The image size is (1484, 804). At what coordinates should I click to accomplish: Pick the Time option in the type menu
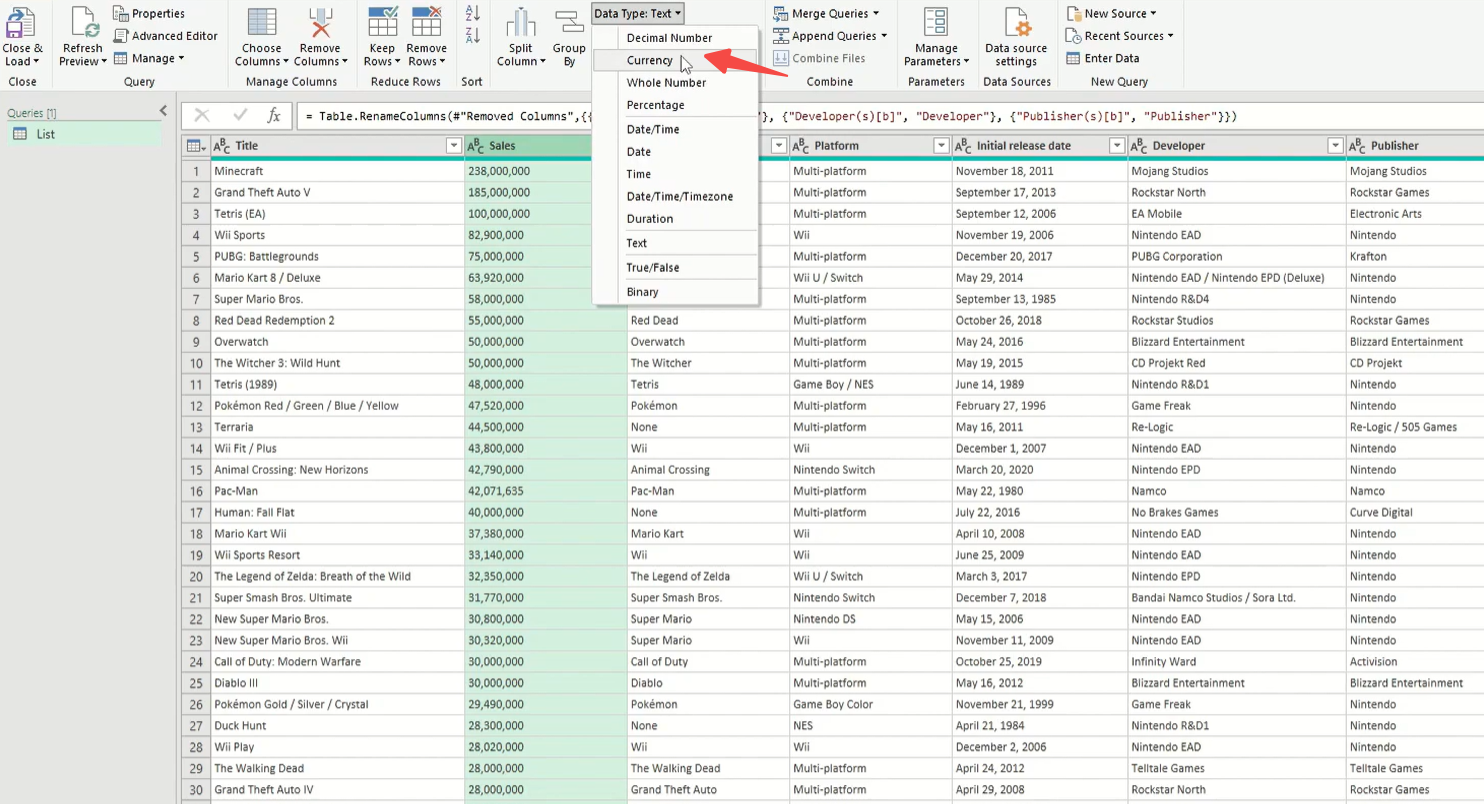coord(676,174)
